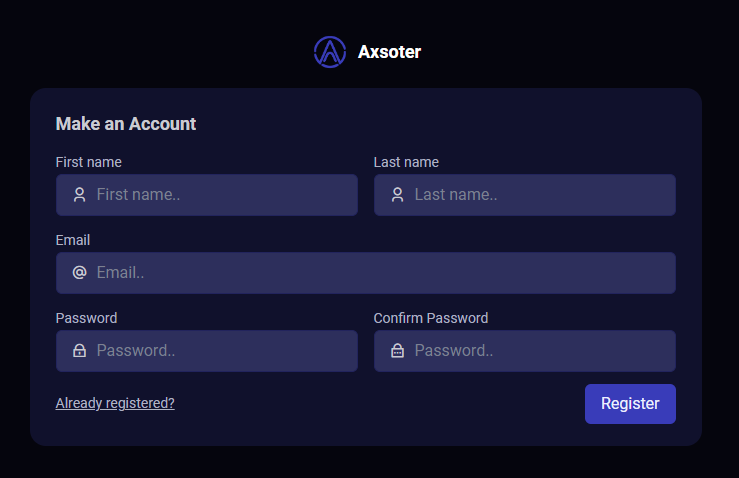Select the Email input box
739x478 pixels.
pyautogui.click(x=366, y=273)
